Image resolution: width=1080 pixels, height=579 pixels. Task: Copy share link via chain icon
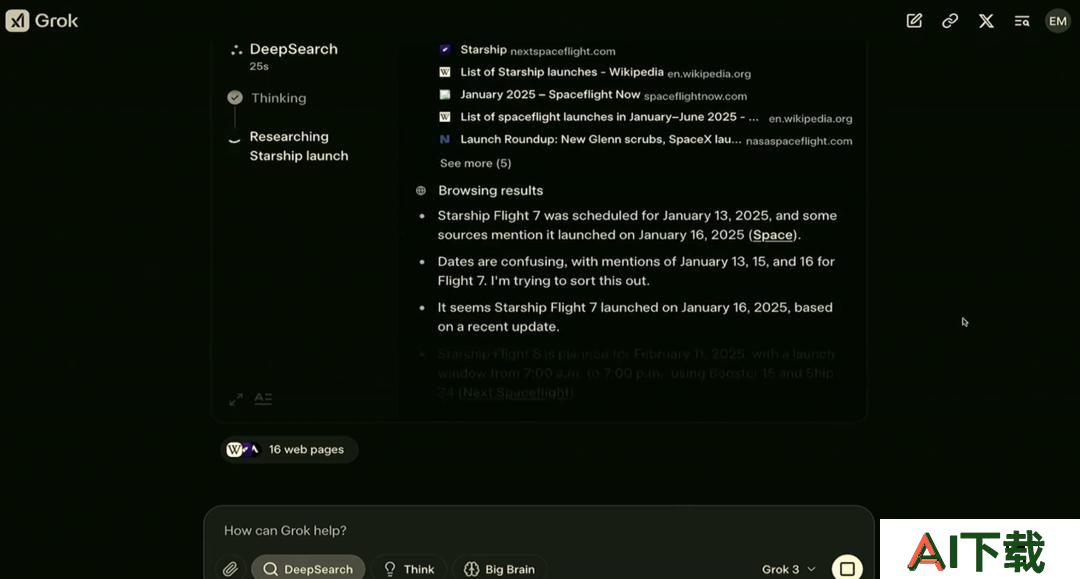coord(950,21)
